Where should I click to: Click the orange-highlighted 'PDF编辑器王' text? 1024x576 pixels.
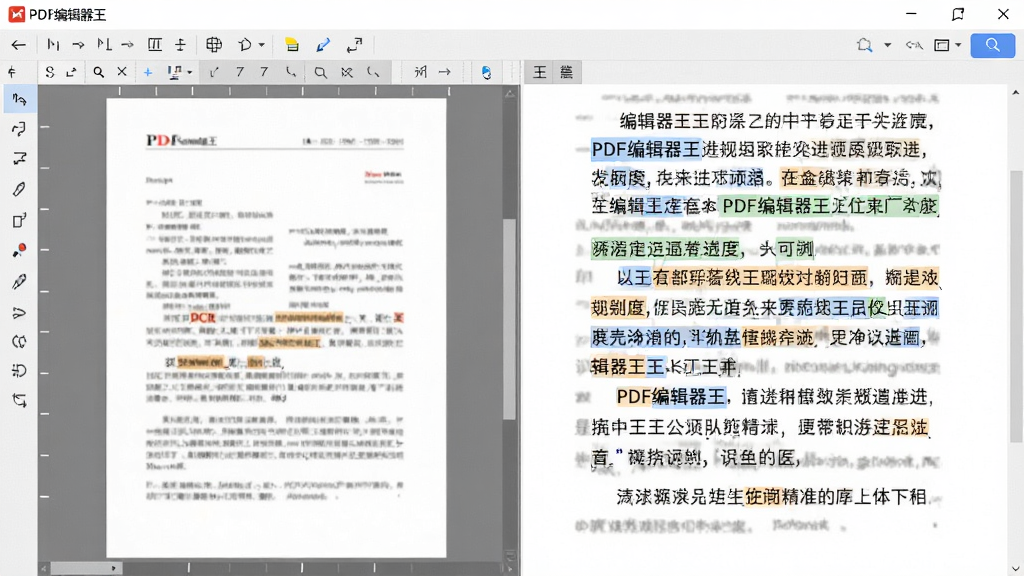tap(671, 396)
